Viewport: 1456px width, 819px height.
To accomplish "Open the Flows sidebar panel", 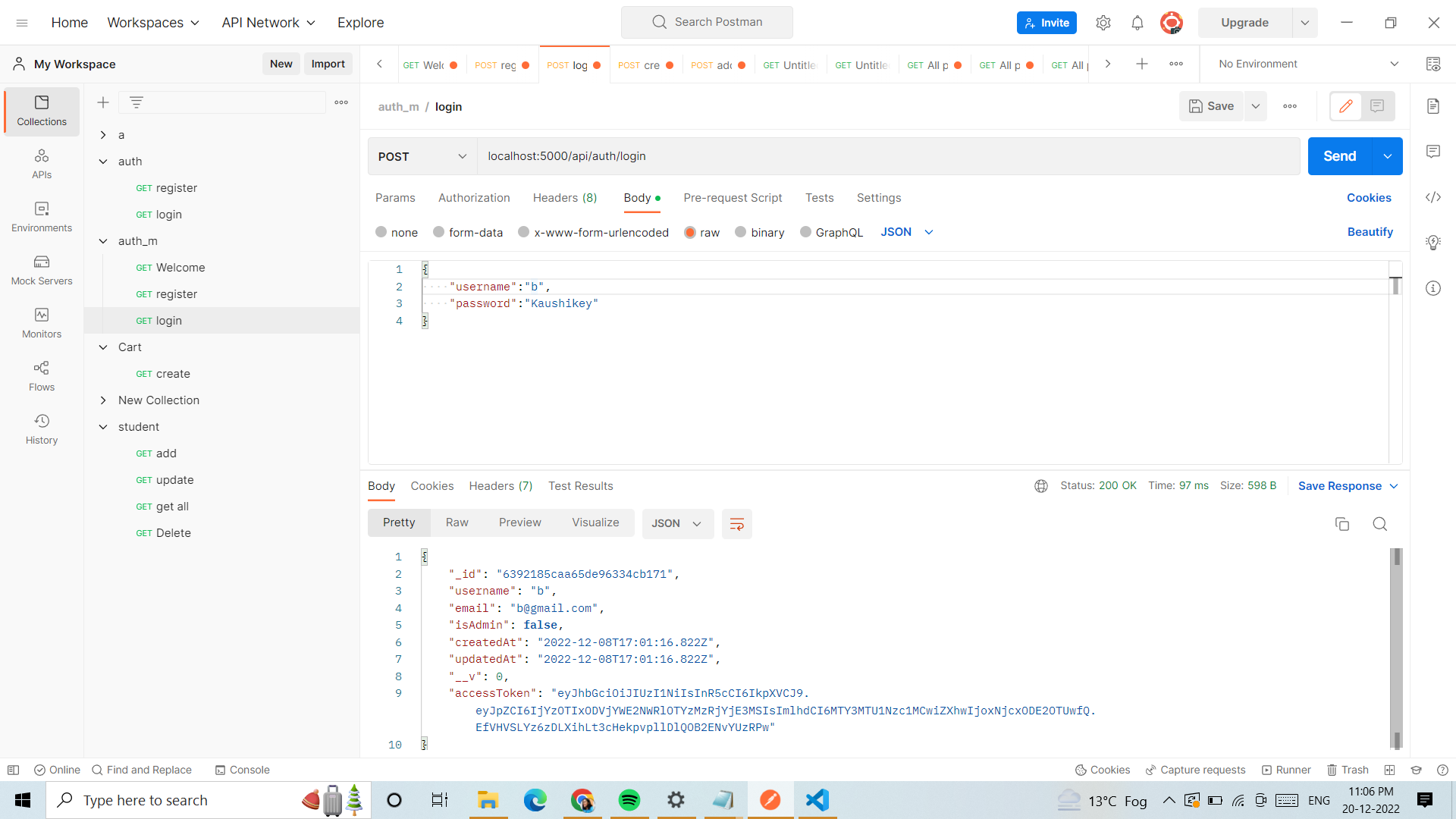I will click(41, 377).
